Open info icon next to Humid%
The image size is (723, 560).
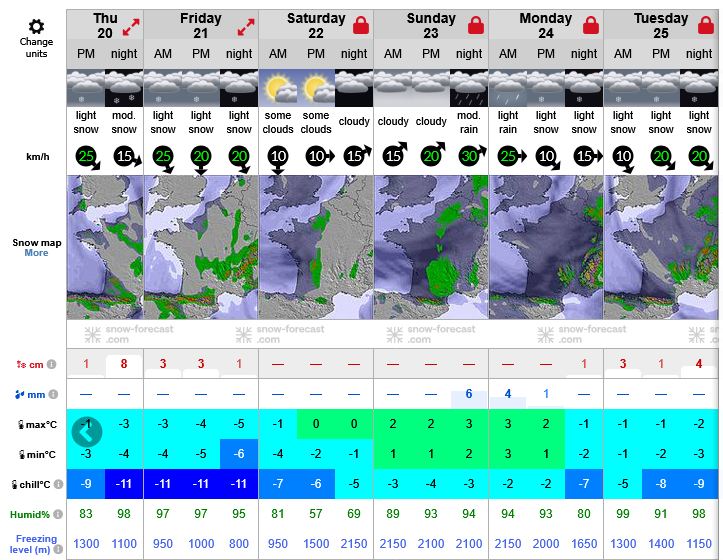point(58,514)
